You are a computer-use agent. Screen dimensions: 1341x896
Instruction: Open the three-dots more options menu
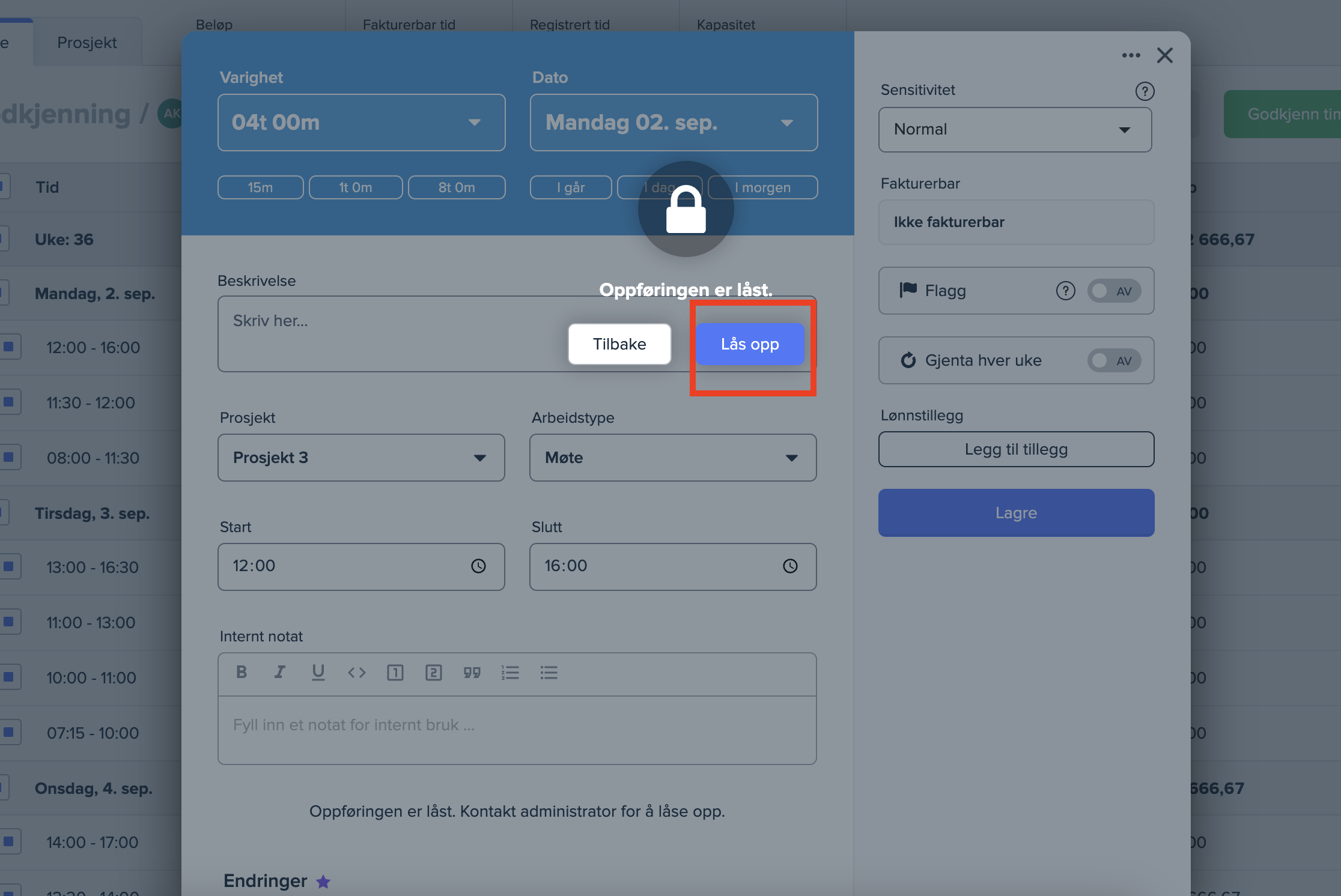pyautogui.click(x=1131, y=55)
